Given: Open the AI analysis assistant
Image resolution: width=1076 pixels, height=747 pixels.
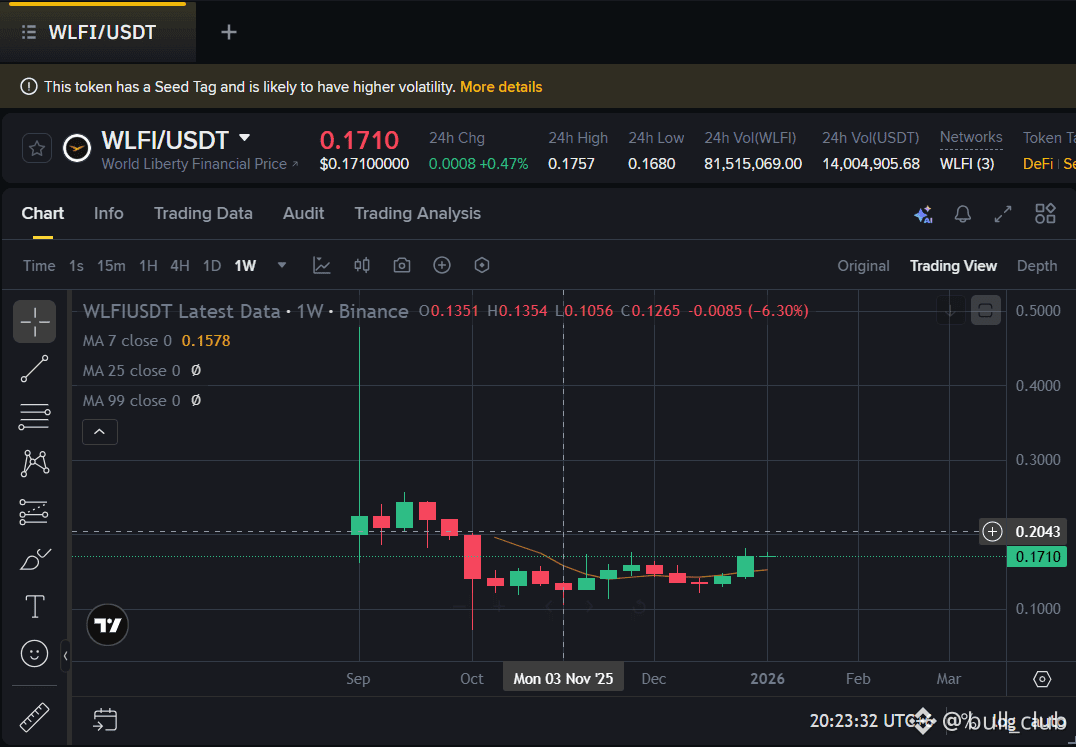Looking at the screenshot, I should [923, 214].
